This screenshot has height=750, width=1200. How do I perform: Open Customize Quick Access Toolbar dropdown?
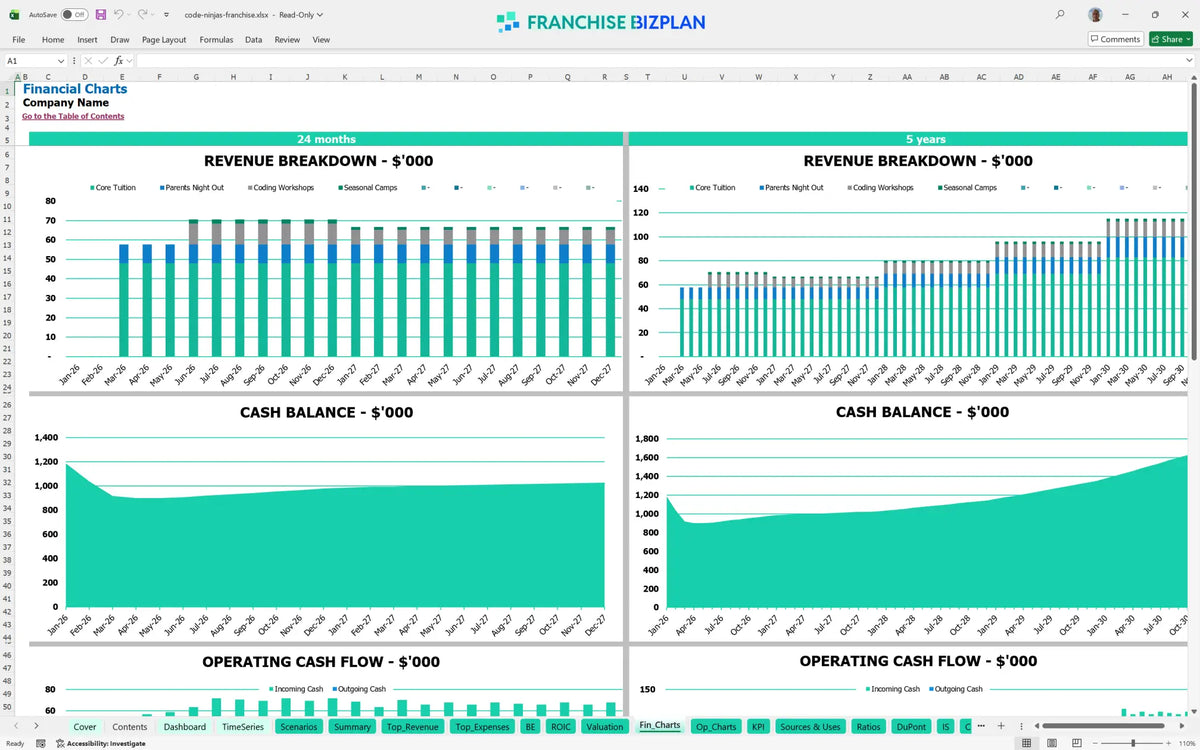[x=167, y=15]
